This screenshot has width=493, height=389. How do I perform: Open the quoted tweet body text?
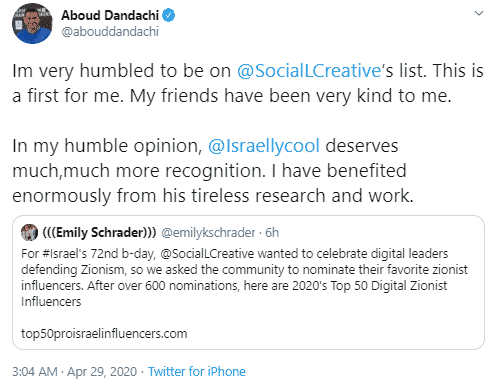(x=244, y=278)
